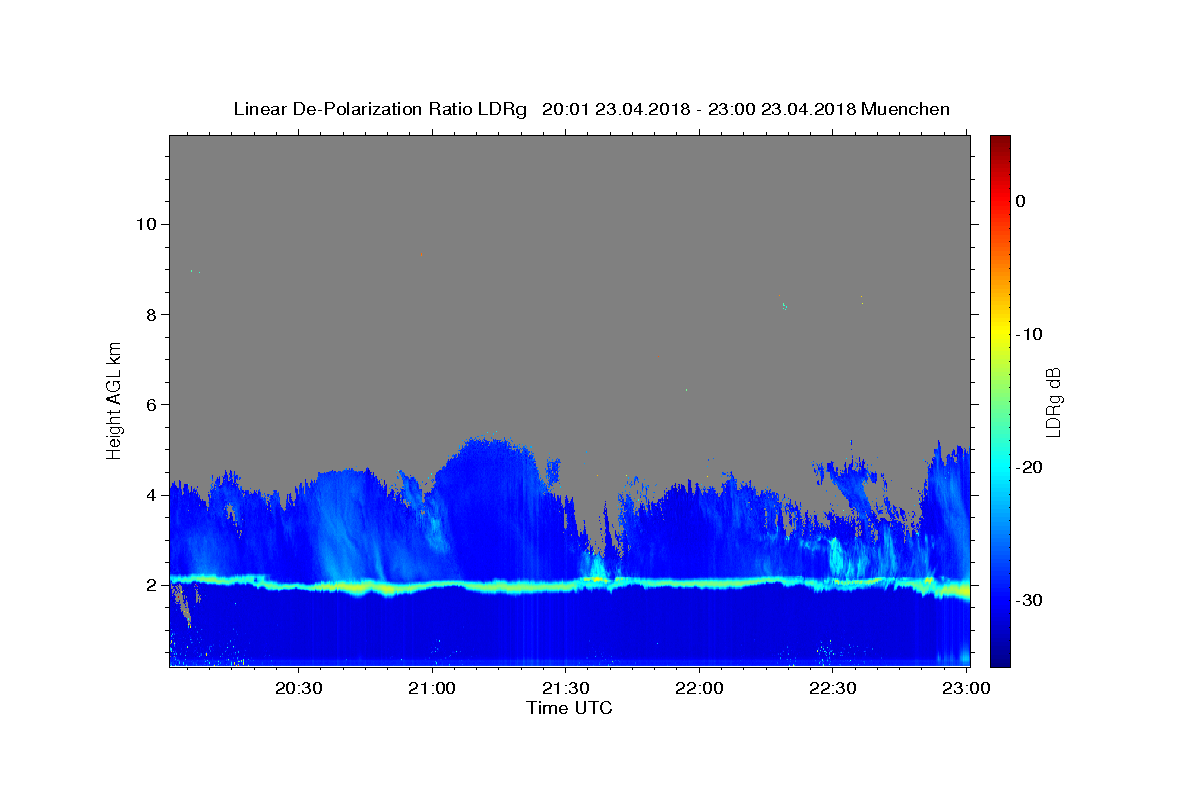Click the start time '20:01 23.04.2018' in title
The width and height of the screenshot is (1200, 800).
coord(615,109)
